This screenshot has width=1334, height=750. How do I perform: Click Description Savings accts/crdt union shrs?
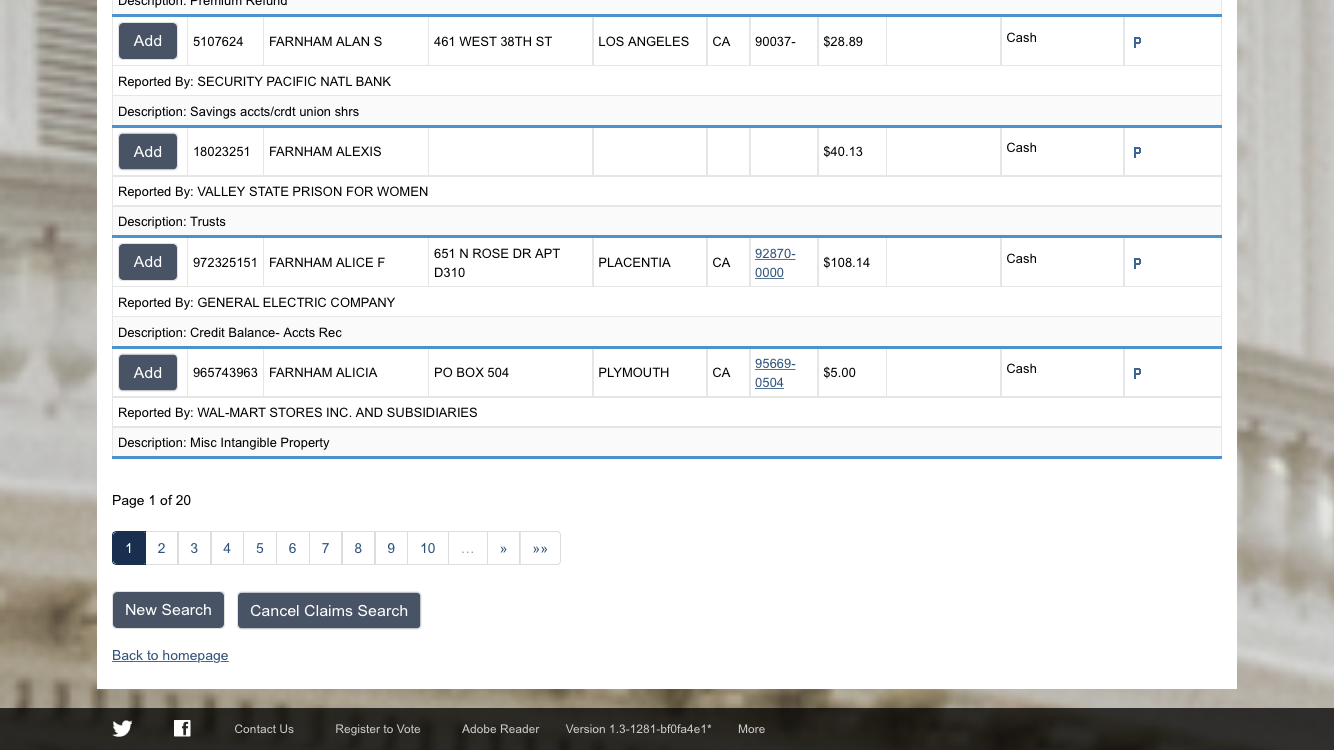(x=274, y=111)
